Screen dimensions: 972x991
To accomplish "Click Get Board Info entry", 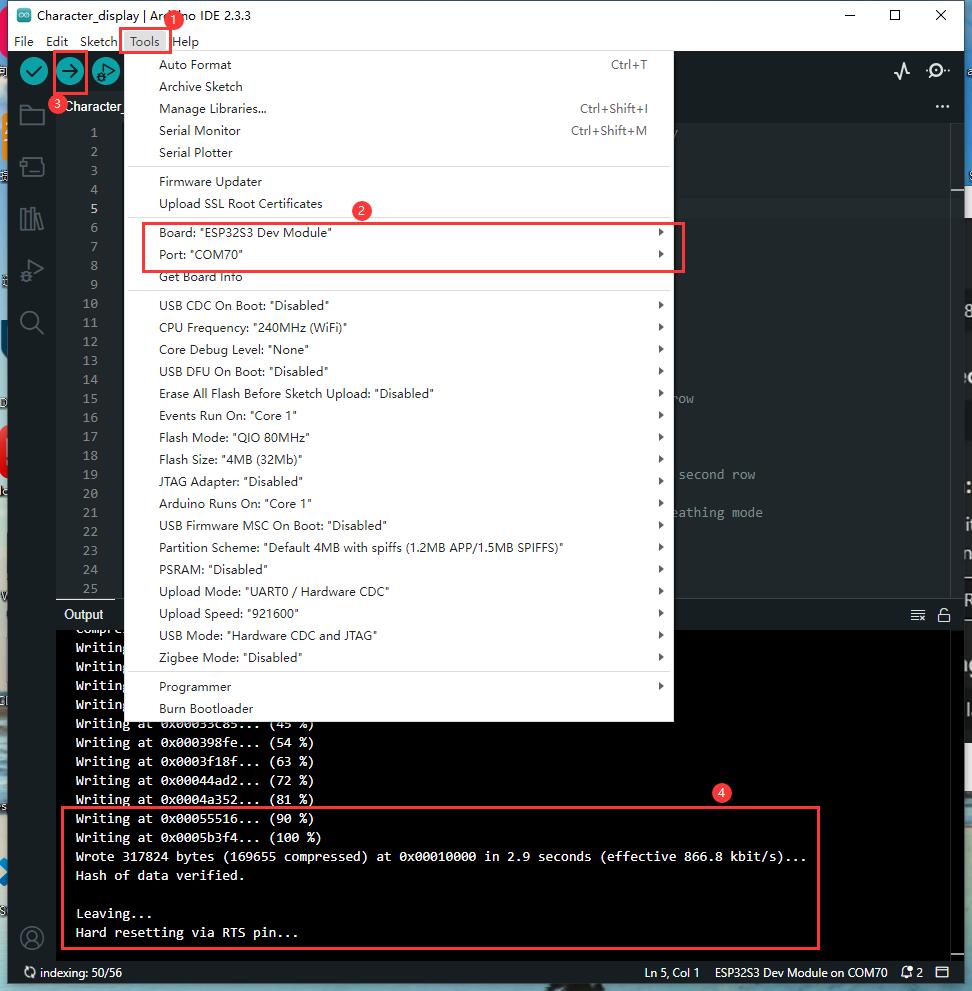I will 399,277.
